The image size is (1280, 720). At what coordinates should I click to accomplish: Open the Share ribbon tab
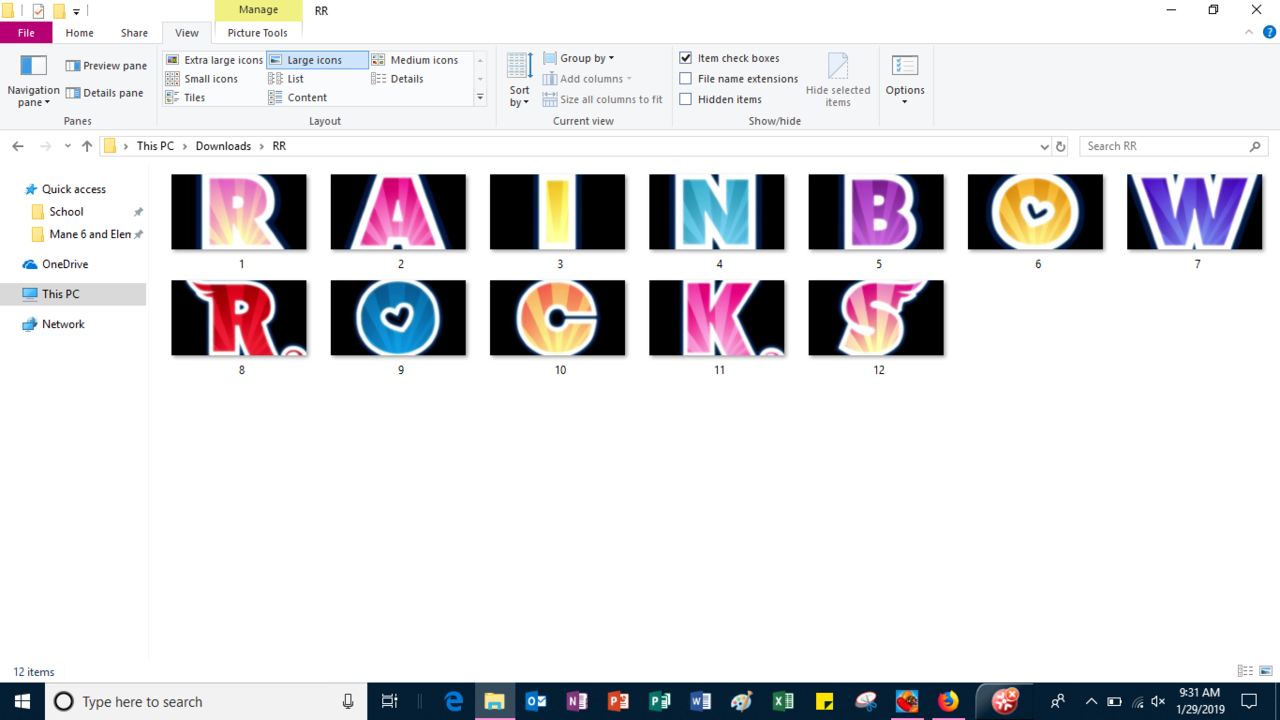click(x=134, y=33)
